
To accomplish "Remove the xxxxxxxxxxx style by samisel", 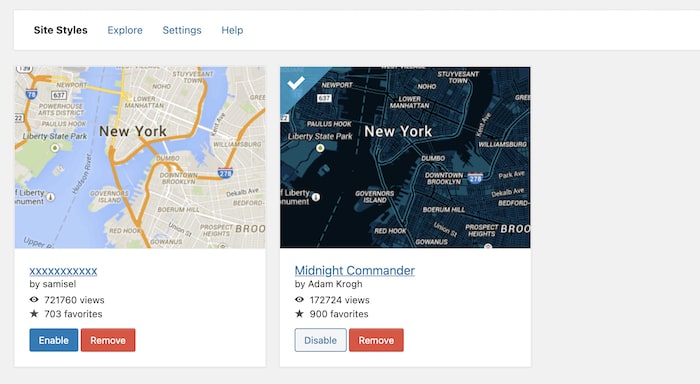I will point(108,340).
